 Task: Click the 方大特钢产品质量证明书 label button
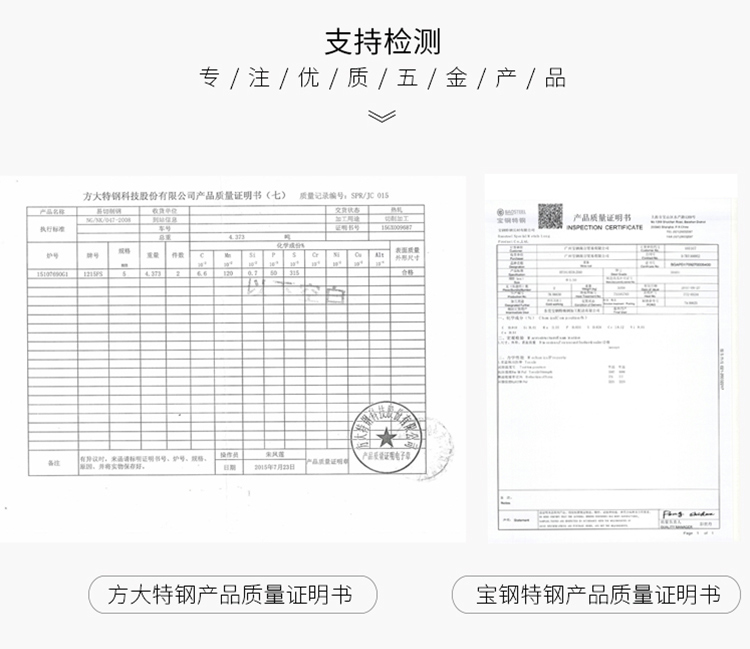click(232, 594)
